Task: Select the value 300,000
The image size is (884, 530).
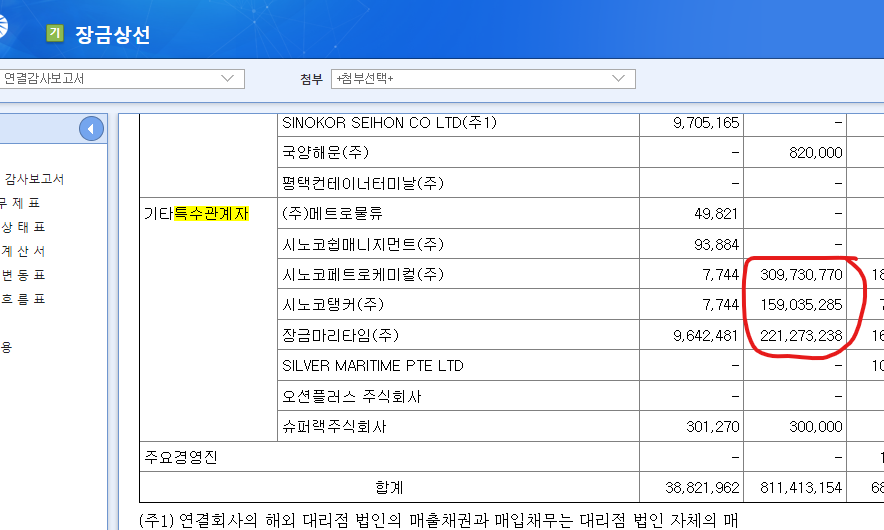Action: point(815,427)
